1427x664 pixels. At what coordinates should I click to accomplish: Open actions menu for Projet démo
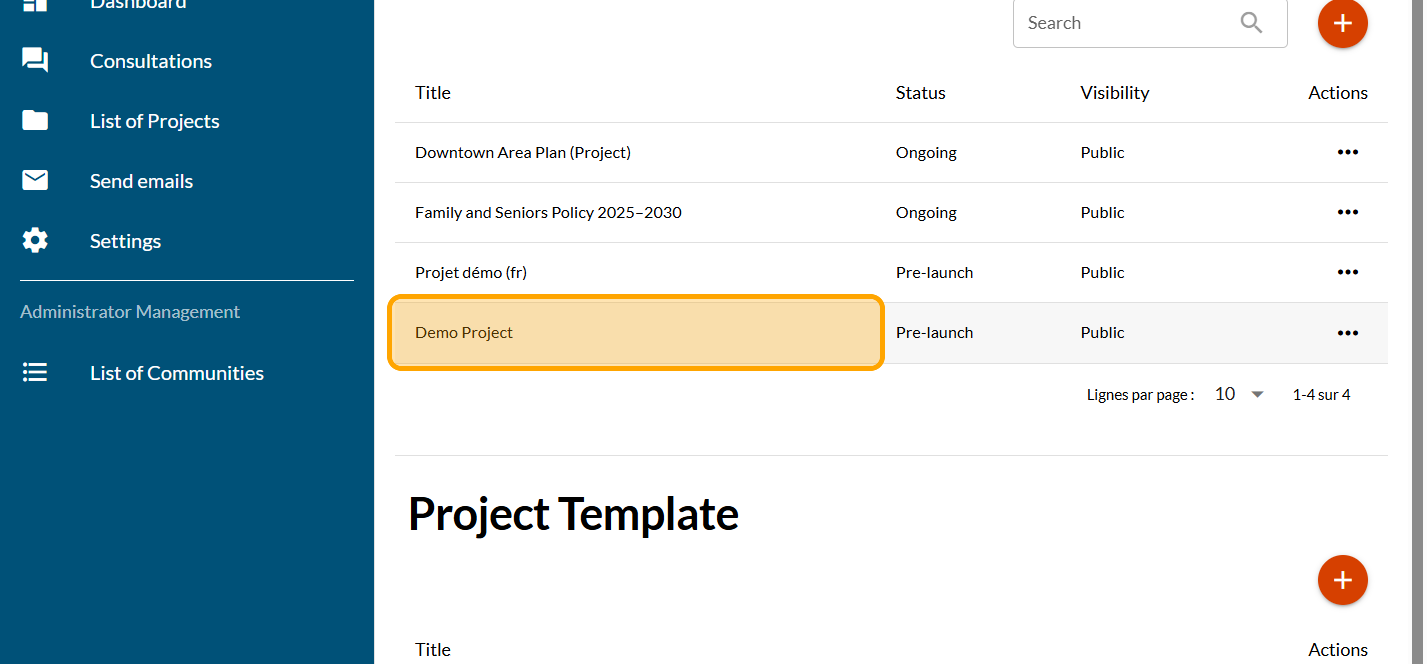tap(1347, 273)
